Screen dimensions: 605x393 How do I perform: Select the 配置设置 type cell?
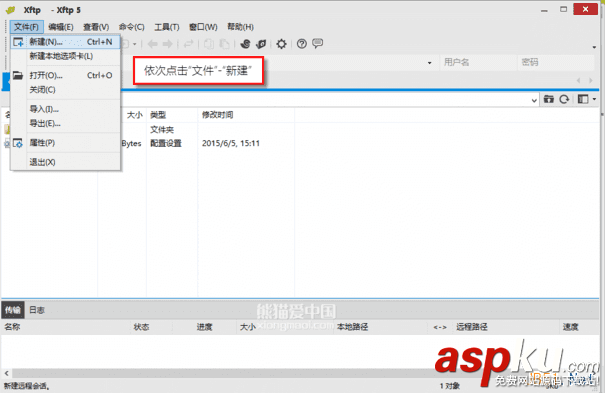[x=166, y=143]
